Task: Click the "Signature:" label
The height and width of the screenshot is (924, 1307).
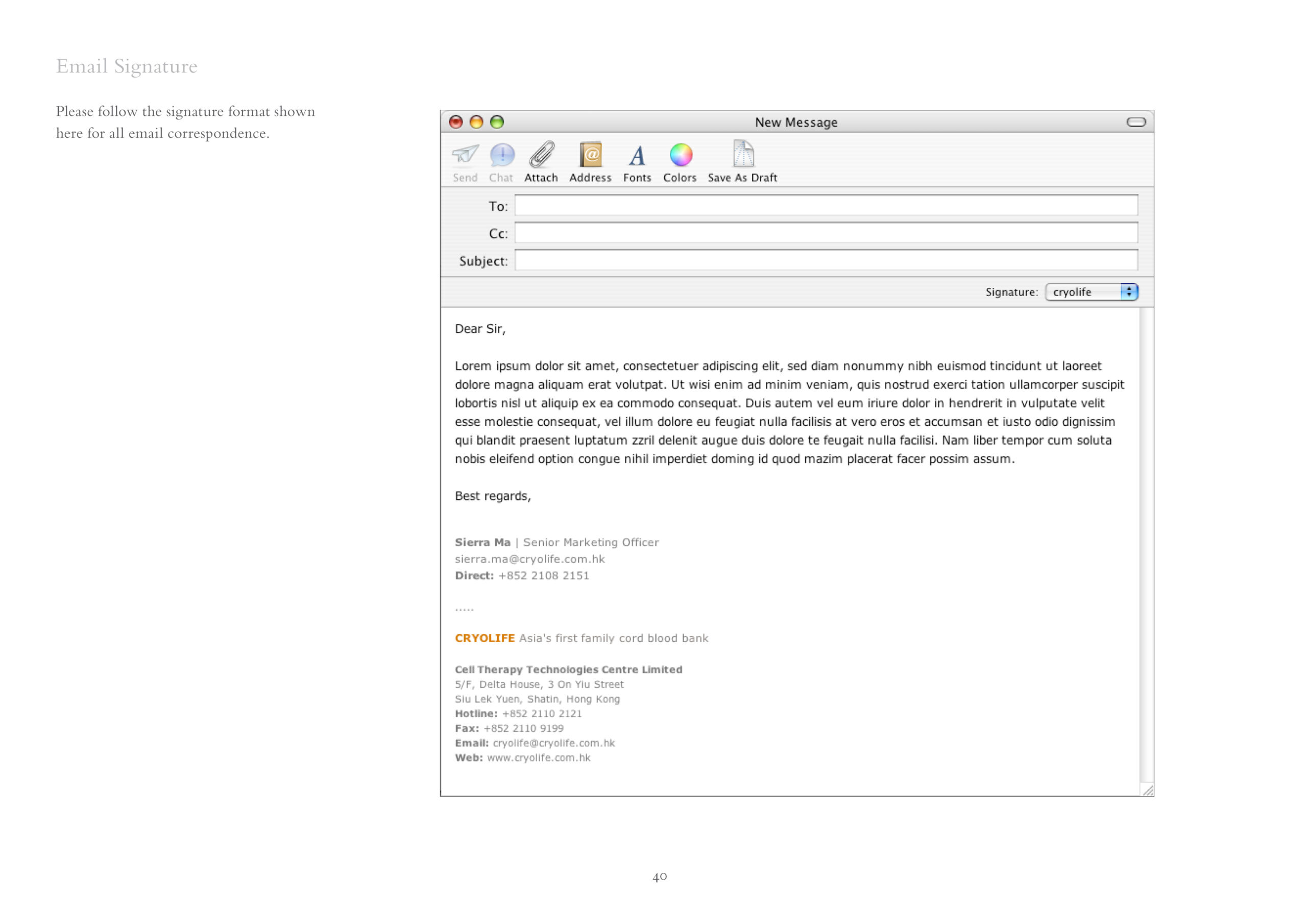Action: pos(1012,292)
